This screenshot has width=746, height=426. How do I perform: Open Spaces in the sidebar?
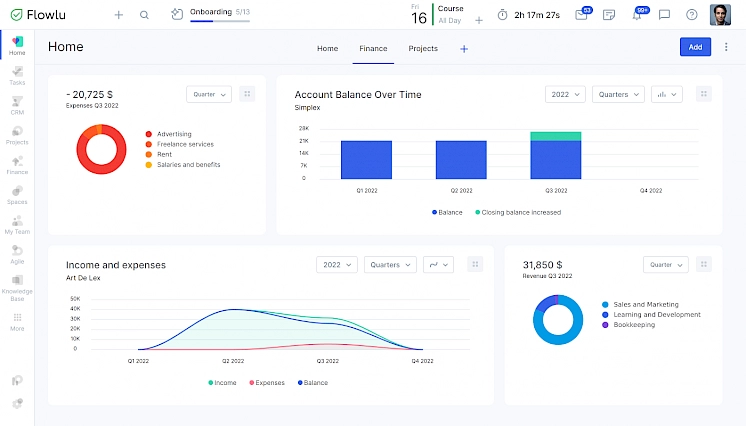coord(17,196)
